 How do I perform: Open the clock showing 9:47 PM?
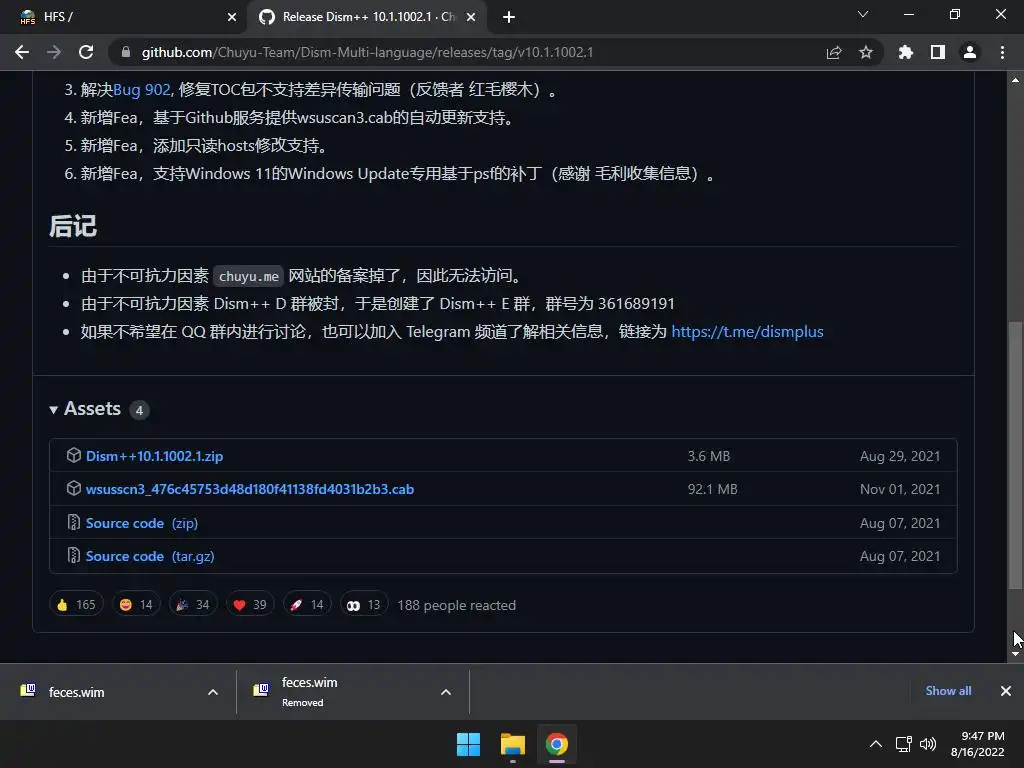point(978,744)
